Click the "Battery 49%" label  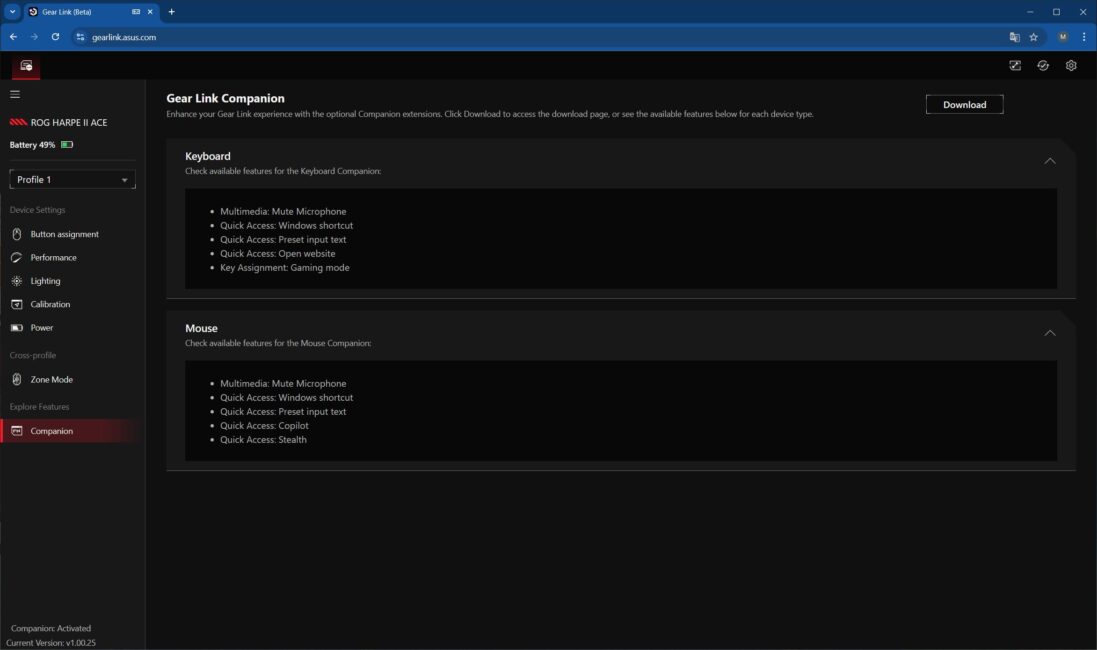tap(32, 145)
